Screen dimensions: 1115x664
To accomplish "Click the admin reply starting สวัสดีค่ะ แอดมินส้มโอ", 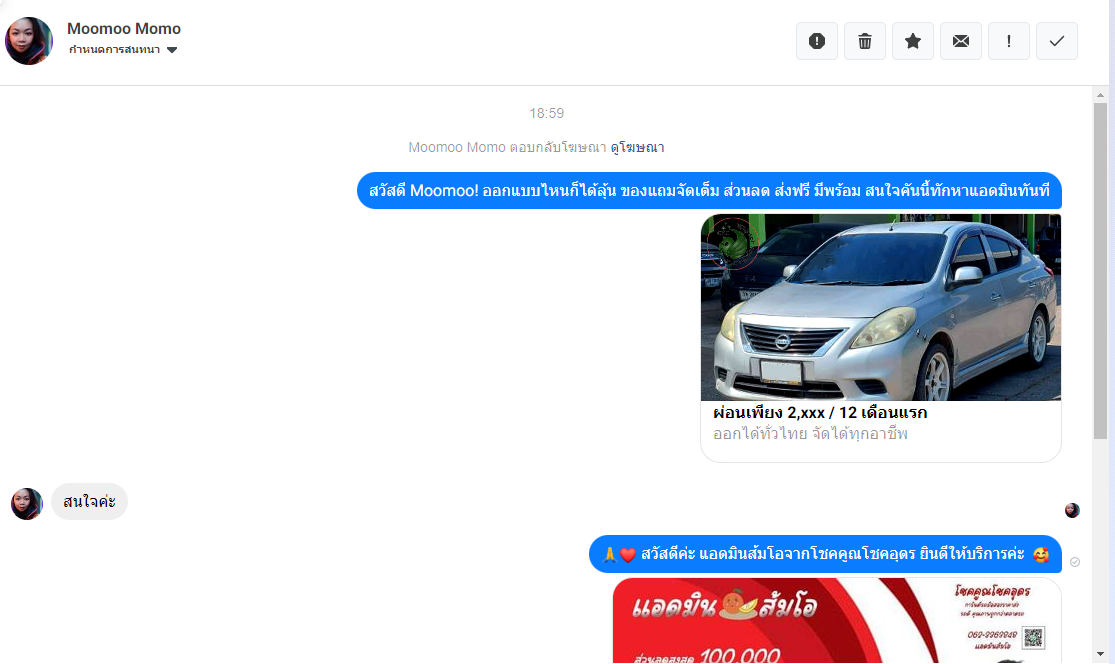I will point(825,554).
